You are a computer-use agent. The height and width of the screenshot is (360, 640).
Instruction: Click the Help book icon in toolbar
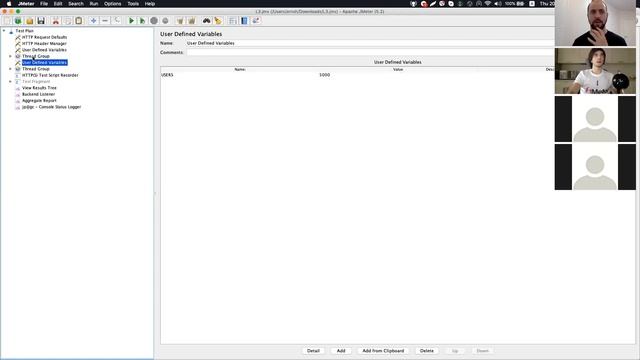(244, 21)
